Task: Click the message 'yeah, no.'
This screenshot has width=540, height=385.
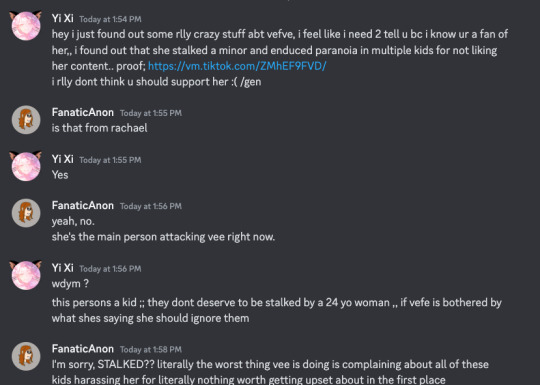Action: [73, 221]
